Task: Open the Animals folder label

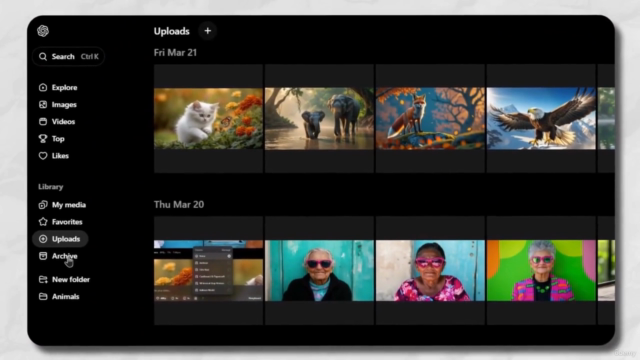Action: (x=65, y=297)
